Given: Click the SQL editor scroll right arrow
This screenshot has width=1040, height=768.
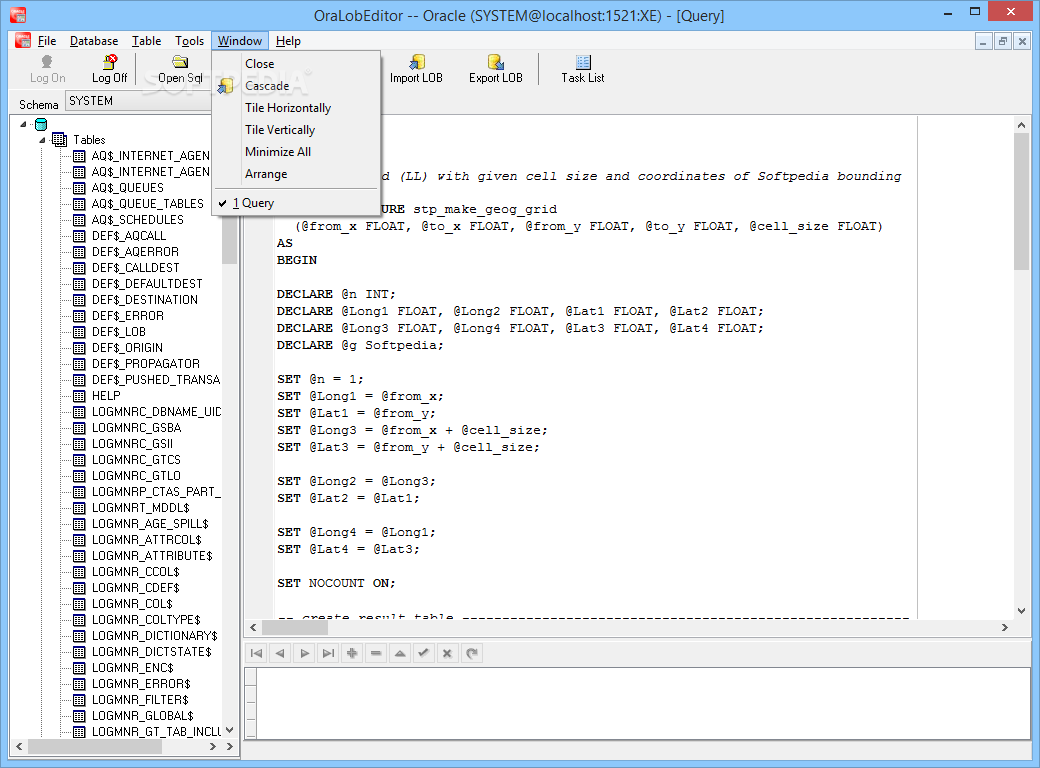Looking at the screenshot, I should click(x=1005, y=627).
